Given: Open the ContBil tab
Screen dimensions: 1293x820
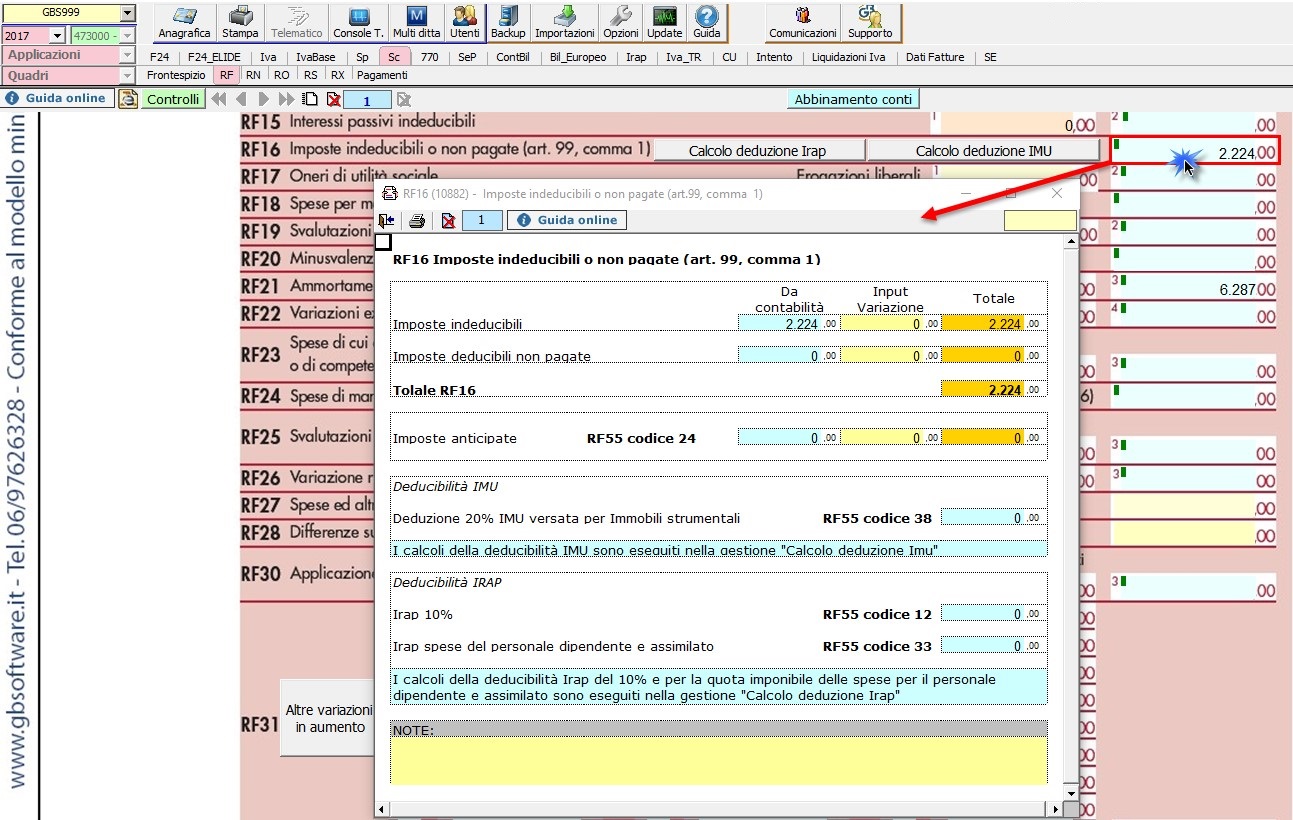Looking at the screenshot, I should tap(513, 57).
